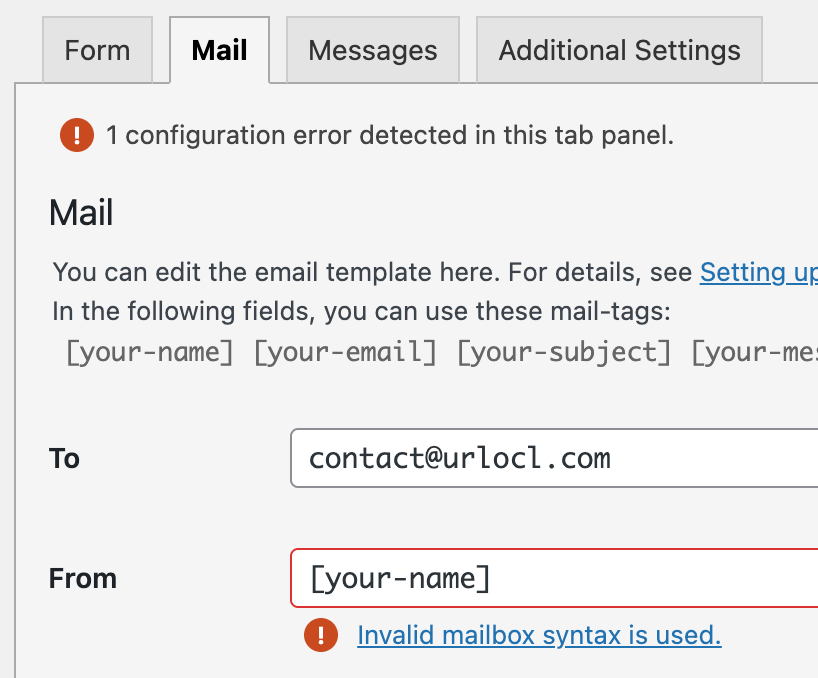Select the [your-name] mail-tag in the tag list
This screenshot has width=818, height=678.
(x=149, y=352)
